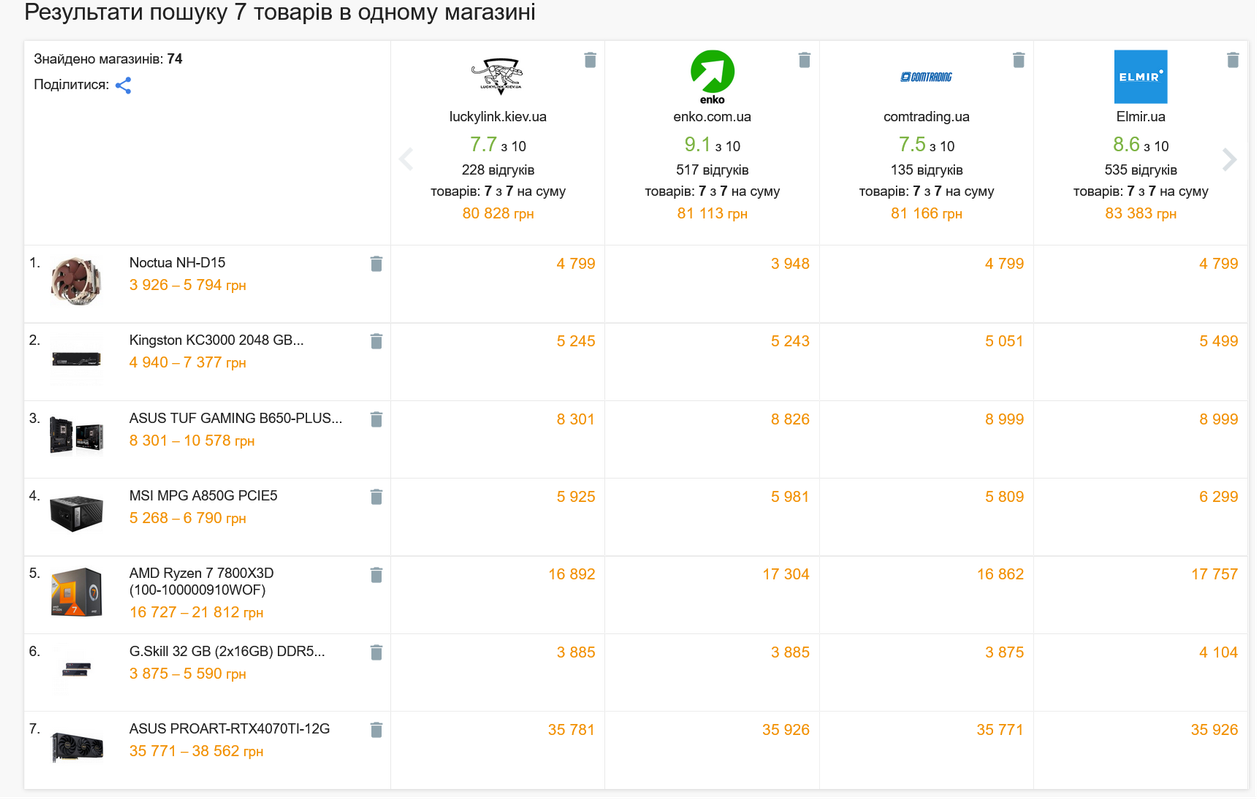
Task: Delete G.Skill 32 GB DDR5 item
Action: tap(376, 652)
